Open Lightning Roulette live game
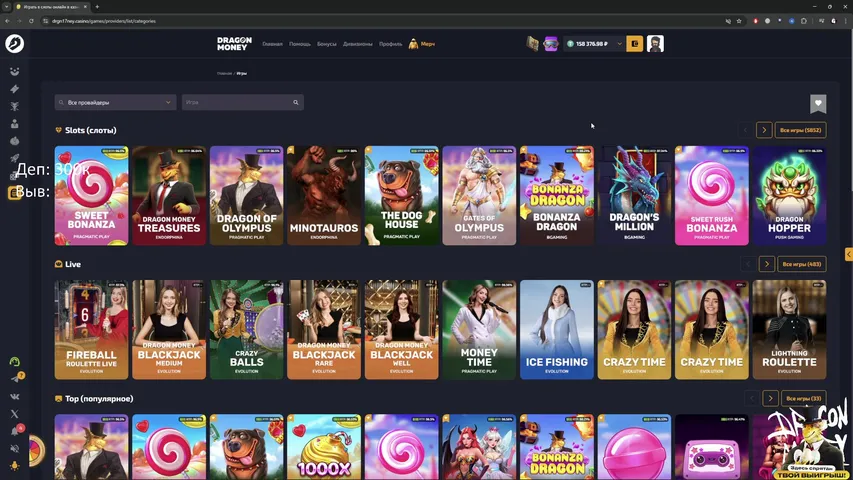853x480 pixels. [789, 330]
